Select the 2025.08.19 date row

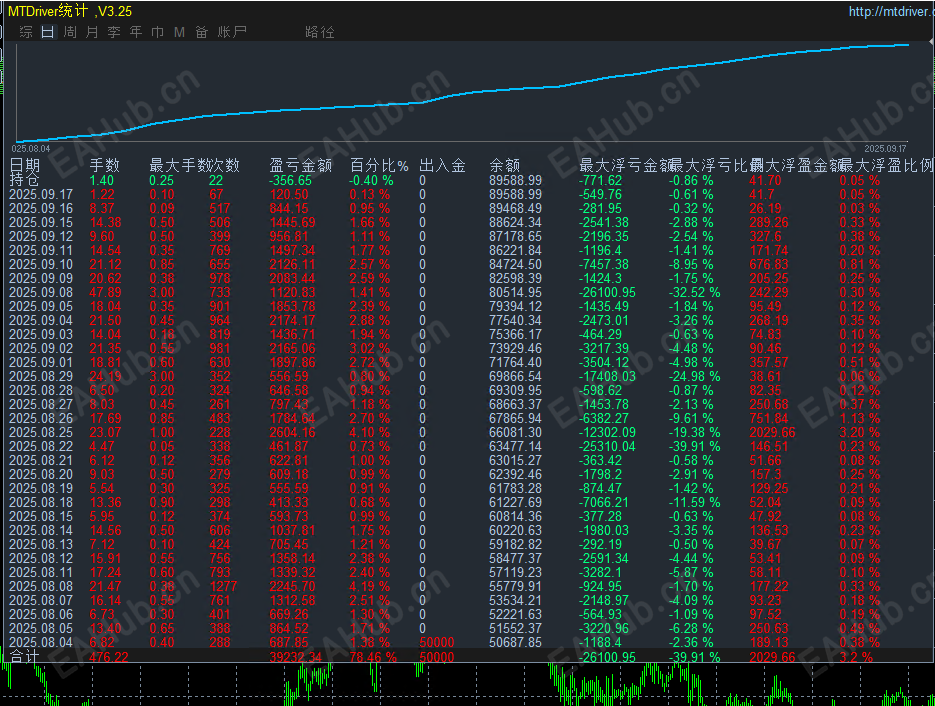click(x=41, y=489)
